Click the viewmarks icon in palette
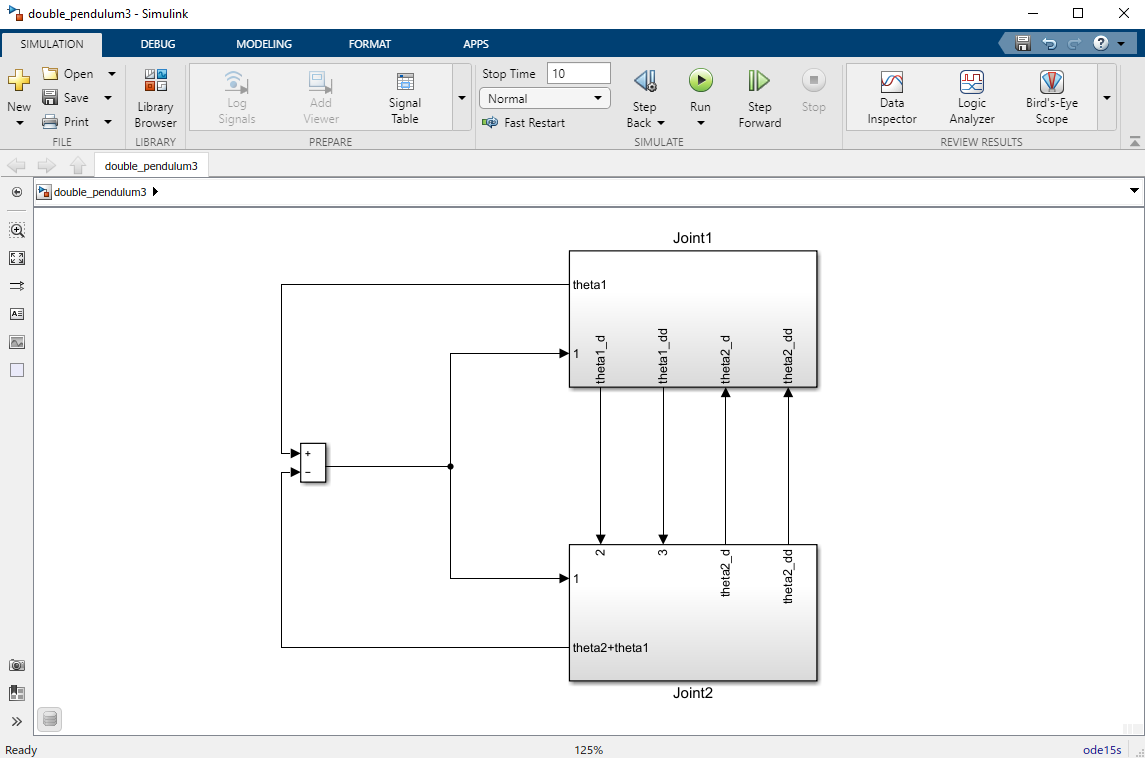The height and width of the screenshot is (758, 1145). click(x=17, y=693)
